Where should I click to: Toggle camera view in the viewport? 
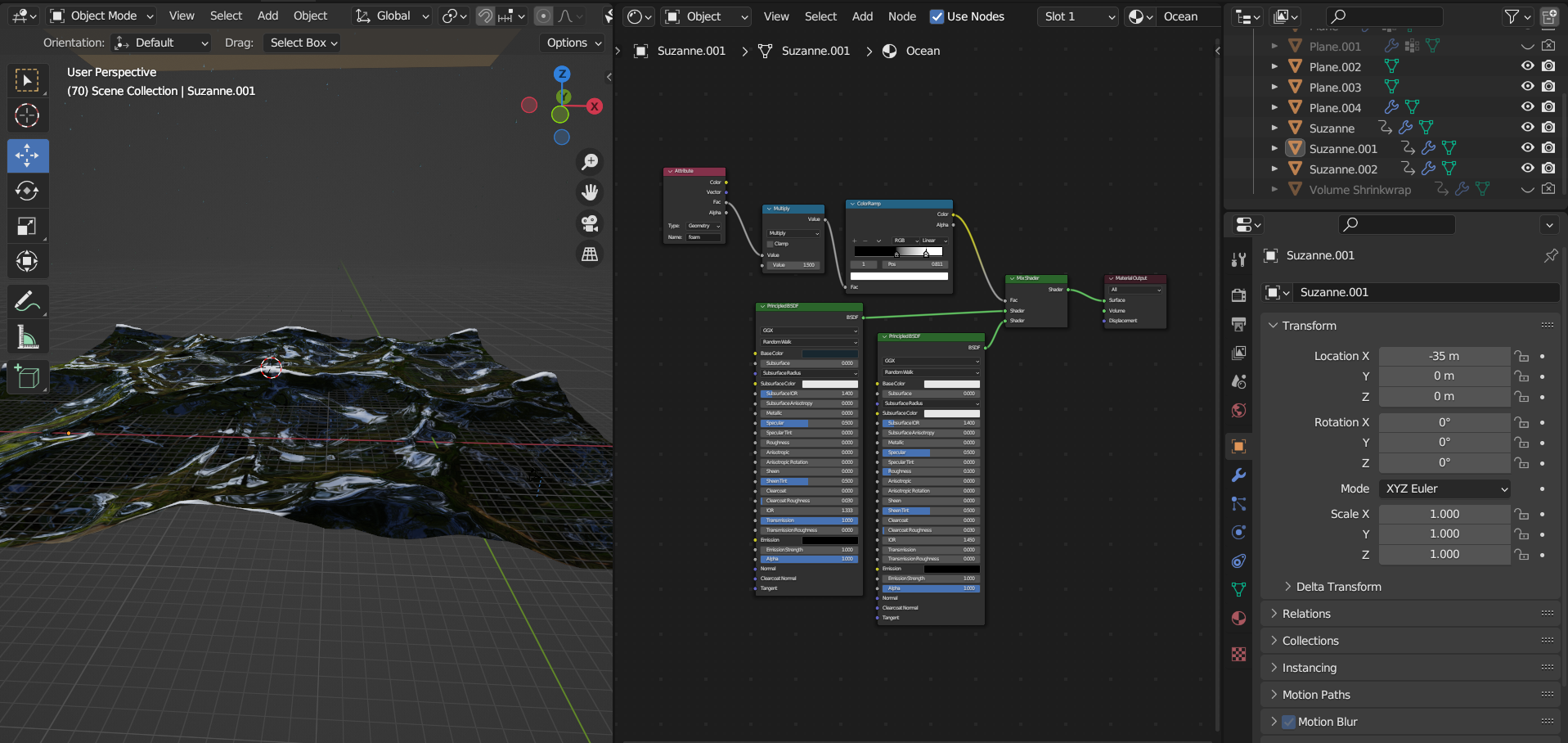[589, 223]
